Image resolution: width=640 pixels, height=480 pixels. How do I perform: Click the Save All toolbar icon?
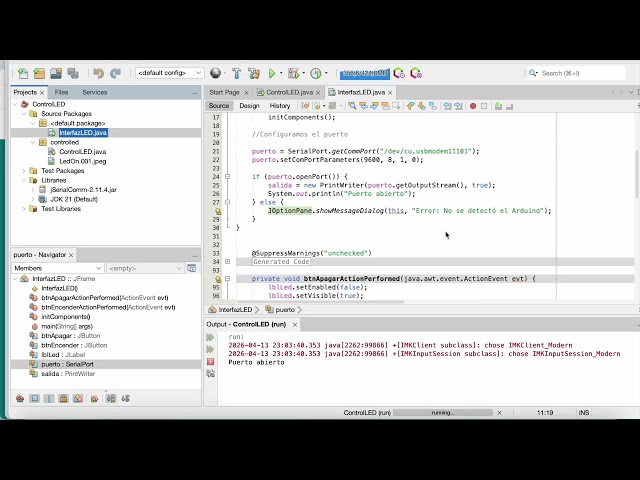point(73,73)
